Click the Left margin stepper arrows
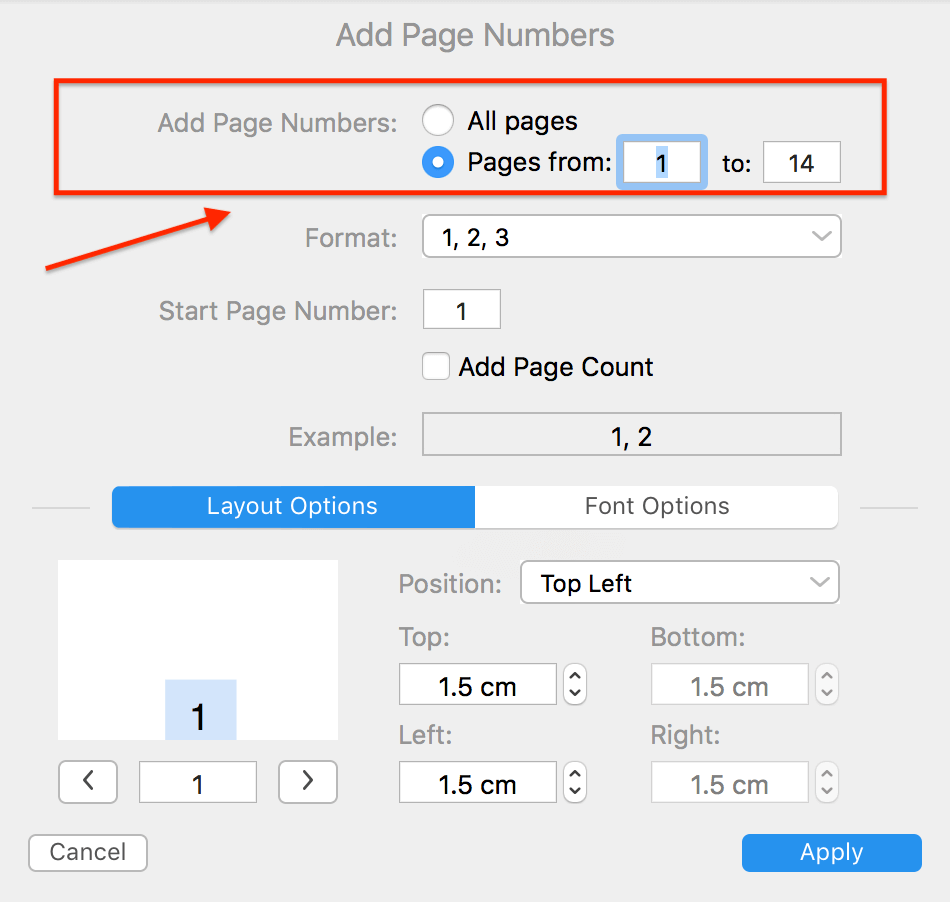The height and width of the screenshot is (902, 950). [575, 783]
